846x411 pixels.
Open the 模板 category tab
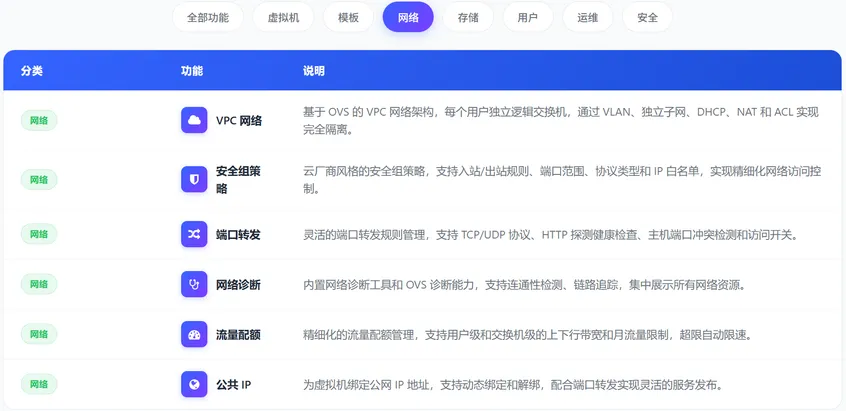tap(349, 17)
